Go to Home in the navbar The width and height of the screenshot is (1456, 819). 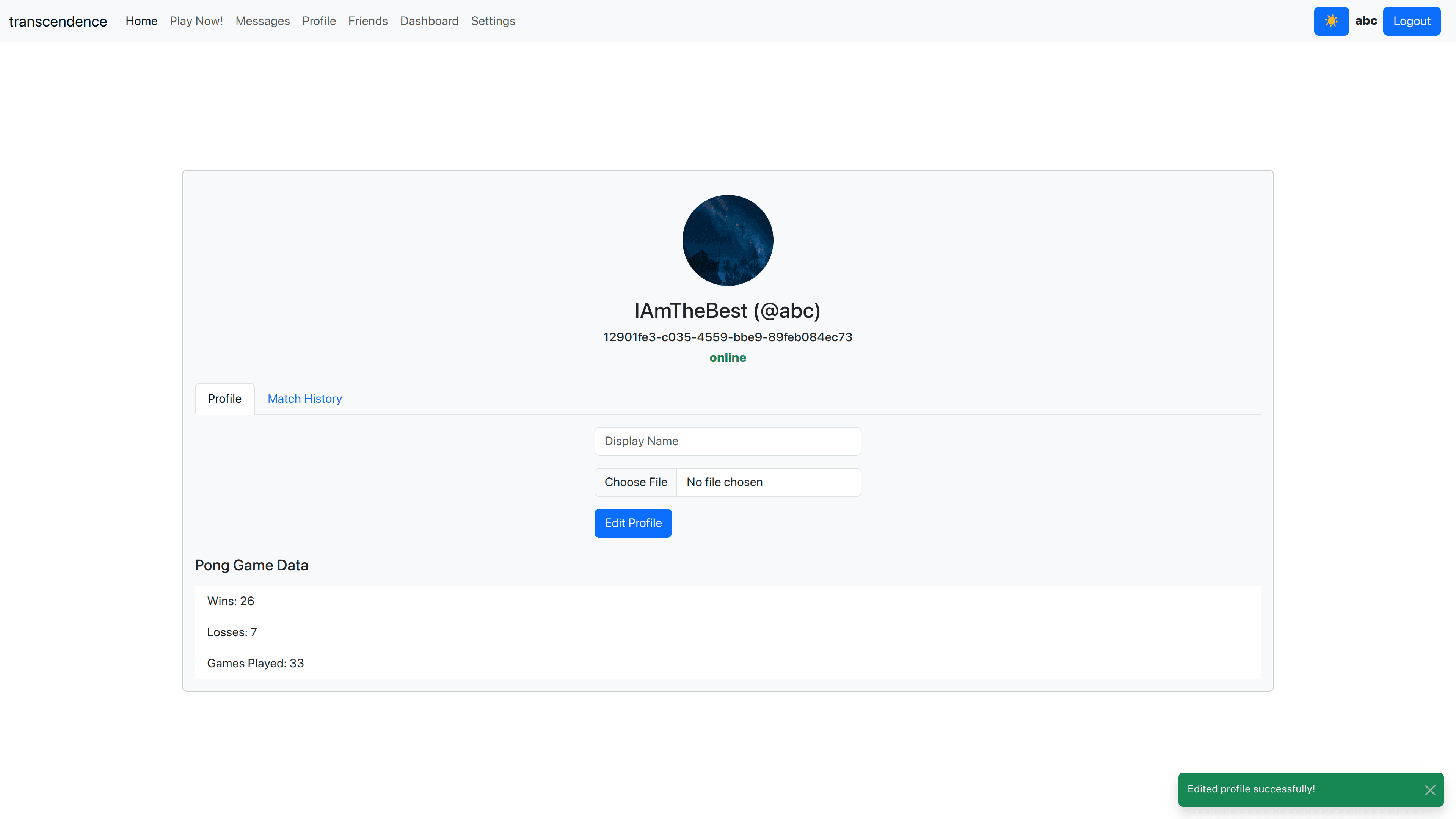click(x=141, y=21)
